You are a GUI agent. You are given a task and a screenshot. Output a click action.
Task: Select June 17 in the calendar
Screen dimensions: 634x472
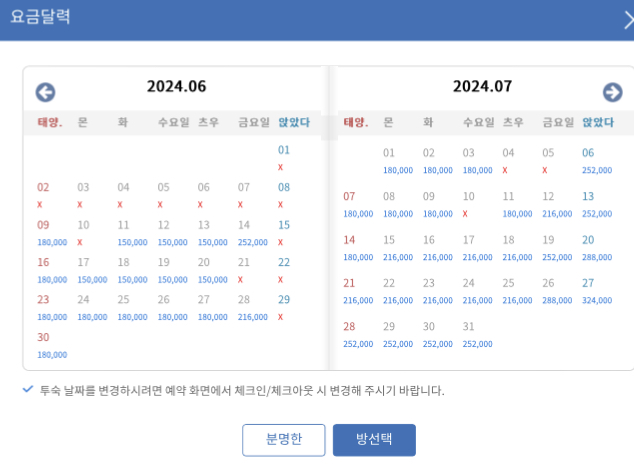92,271
